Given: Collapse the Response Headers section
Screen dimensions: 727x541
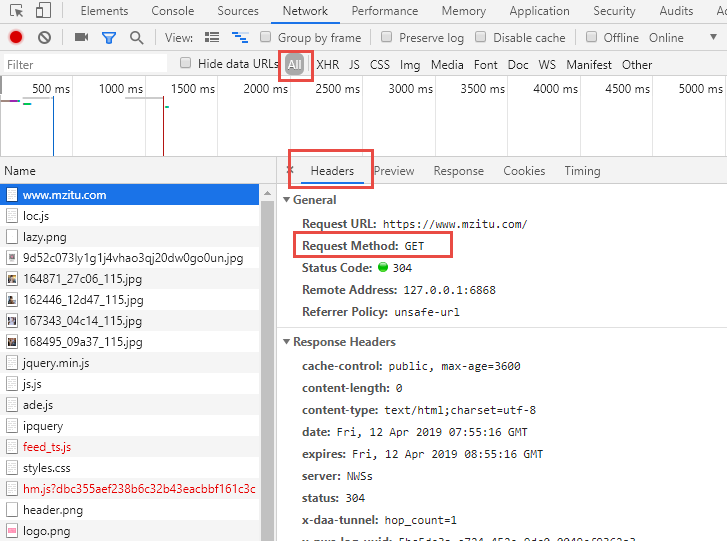Looking at the screenshot, I should point(287,342).
